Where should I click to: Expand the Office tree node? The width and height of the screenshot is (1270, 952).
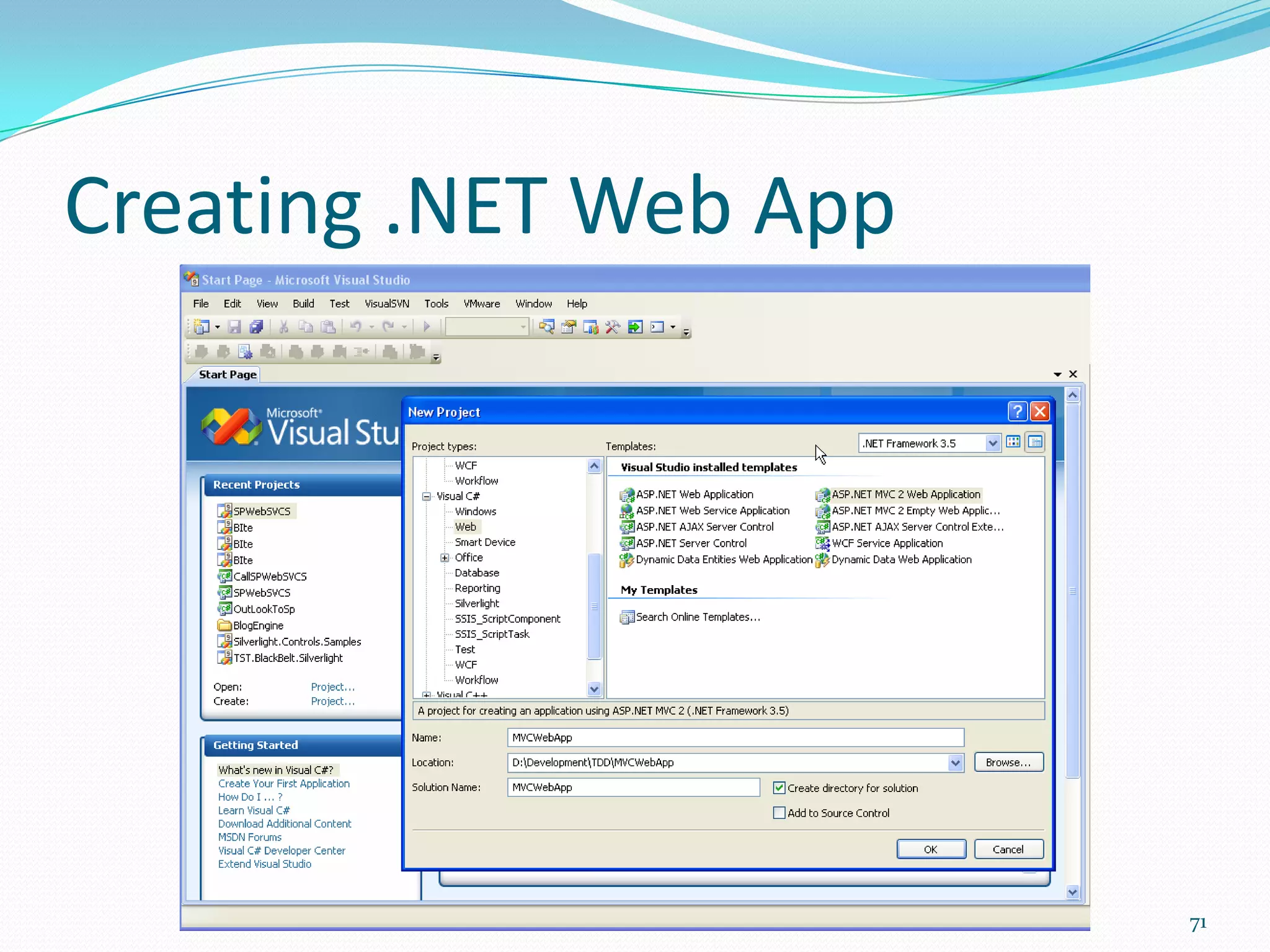point(445,558)
